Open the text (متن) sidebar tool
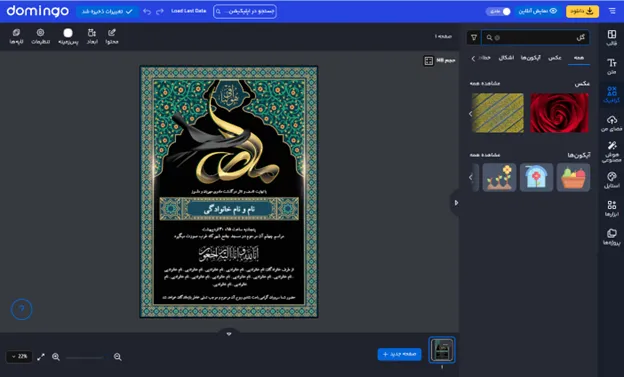 pyautogui.click(x=612, y=66)
